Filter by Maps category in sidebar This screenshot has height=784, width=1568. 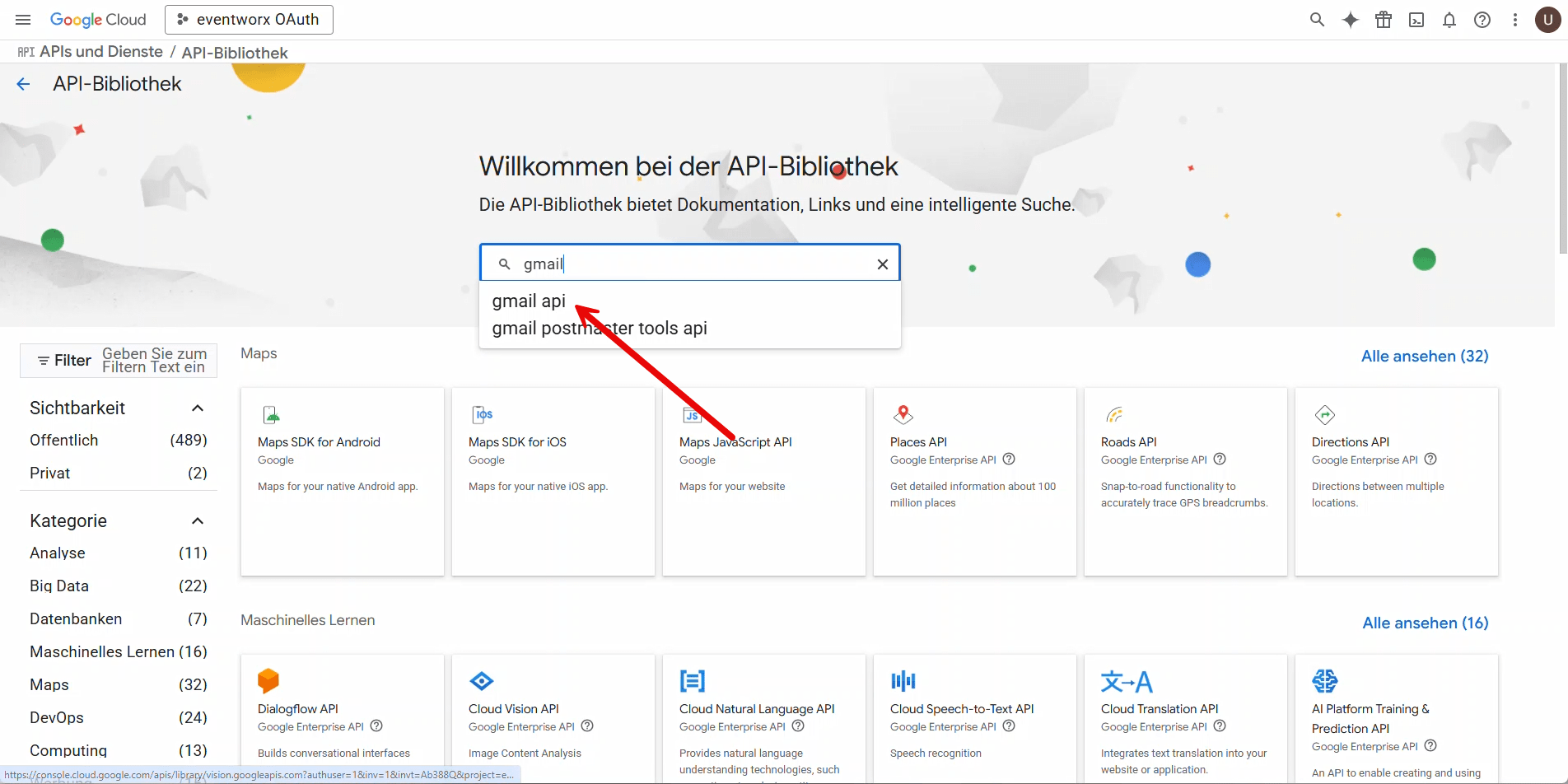119,685
